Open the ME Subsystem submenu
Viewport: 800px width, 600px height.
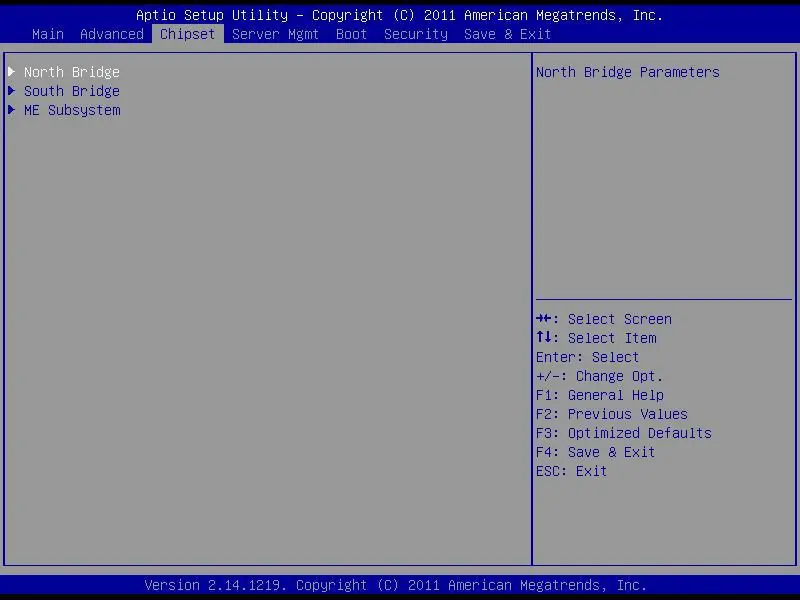tap(72, 110)
